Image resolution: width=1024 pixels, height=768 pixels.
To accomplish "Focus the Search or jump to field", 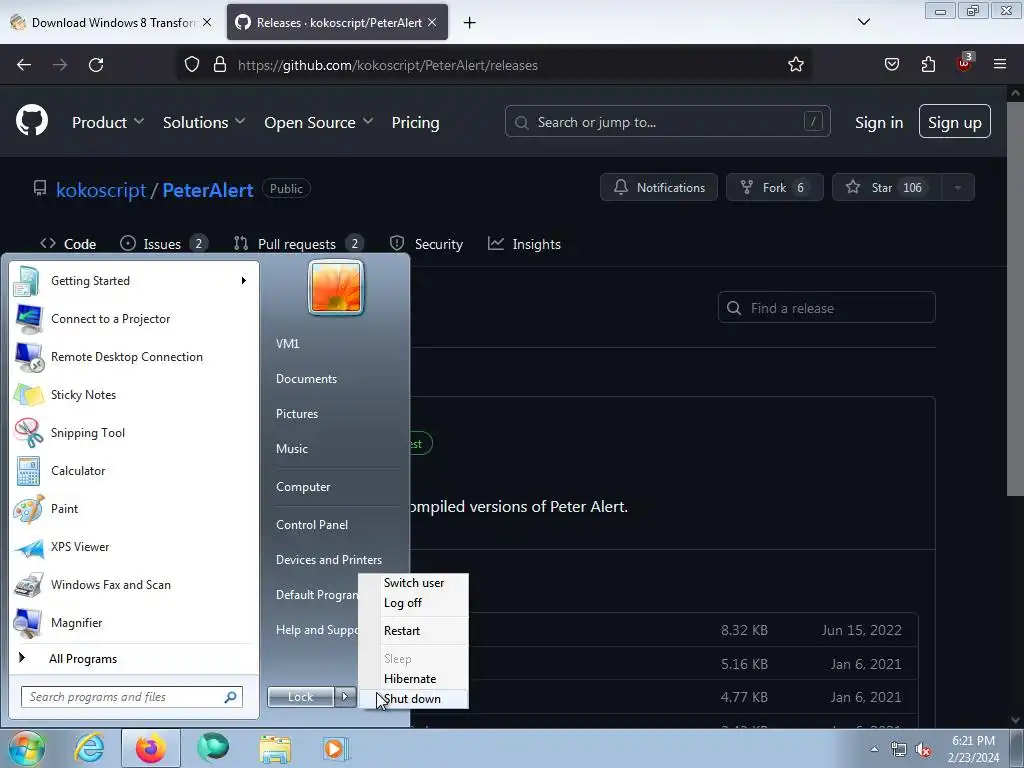I will (667, 121).
